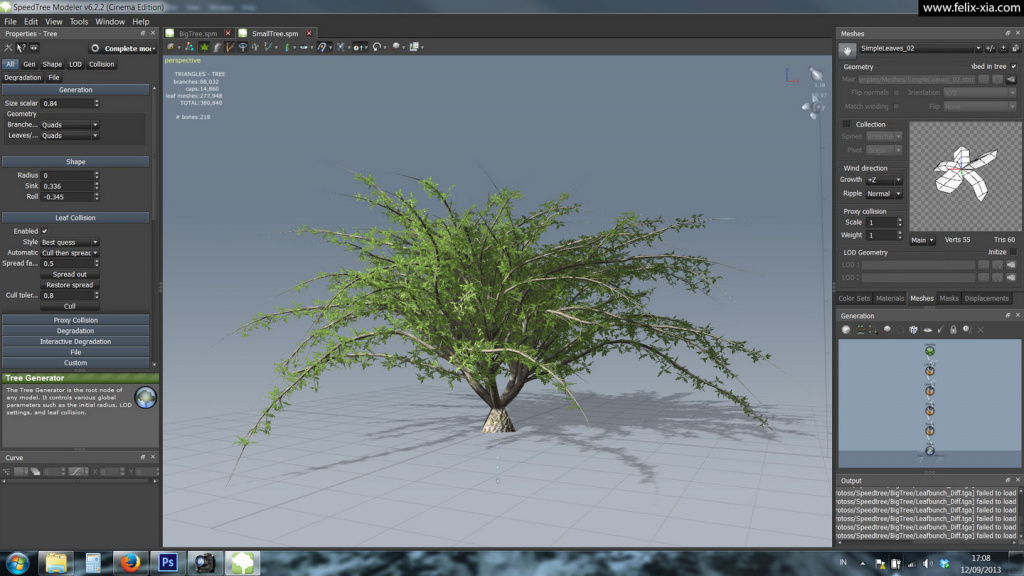This screenshot has width=1024, height=576.
Task: Open the Tools menu
Action: click(79, 22)
